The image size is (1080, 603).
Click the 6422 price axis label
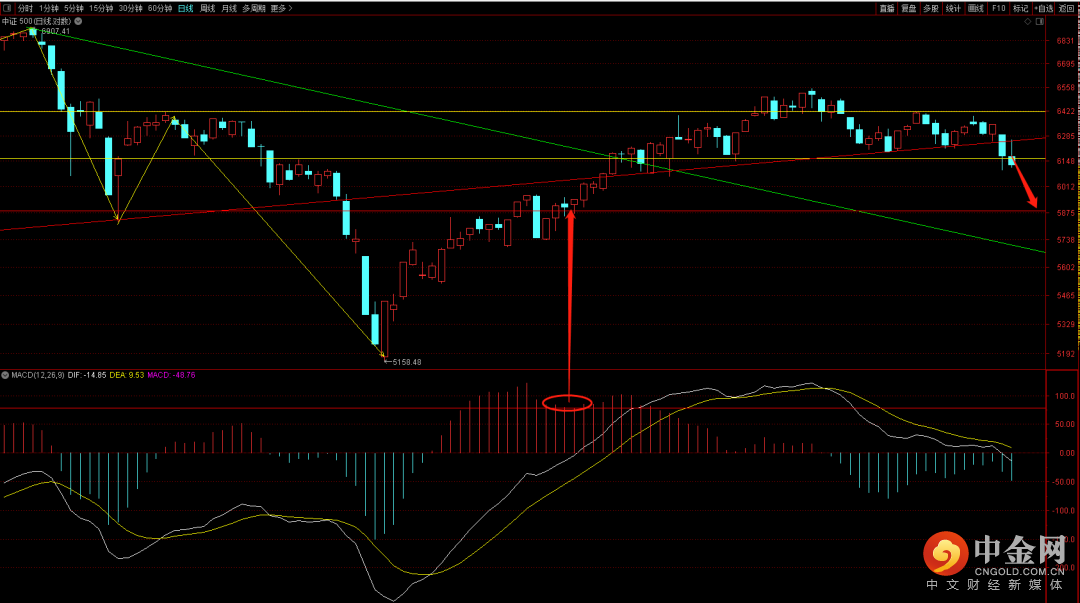tap(1066, 111)
